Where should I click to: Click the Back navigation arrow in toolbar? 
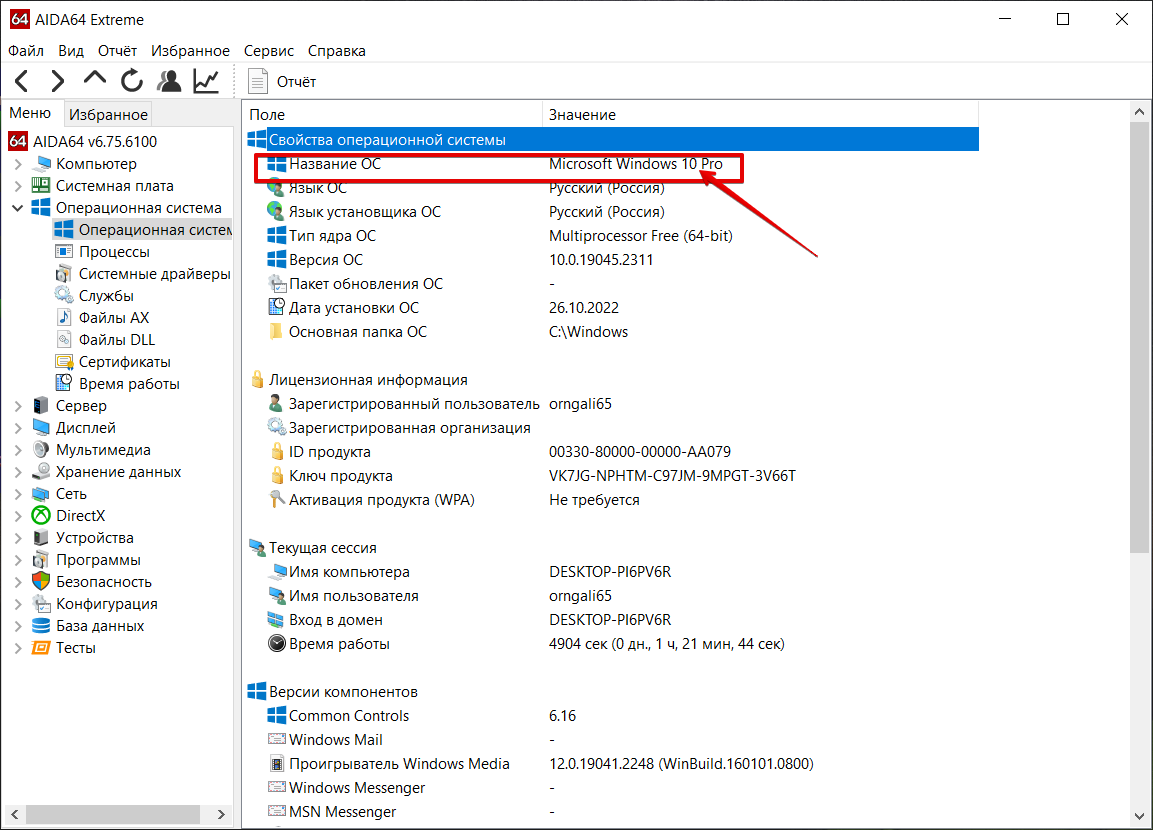22,81
